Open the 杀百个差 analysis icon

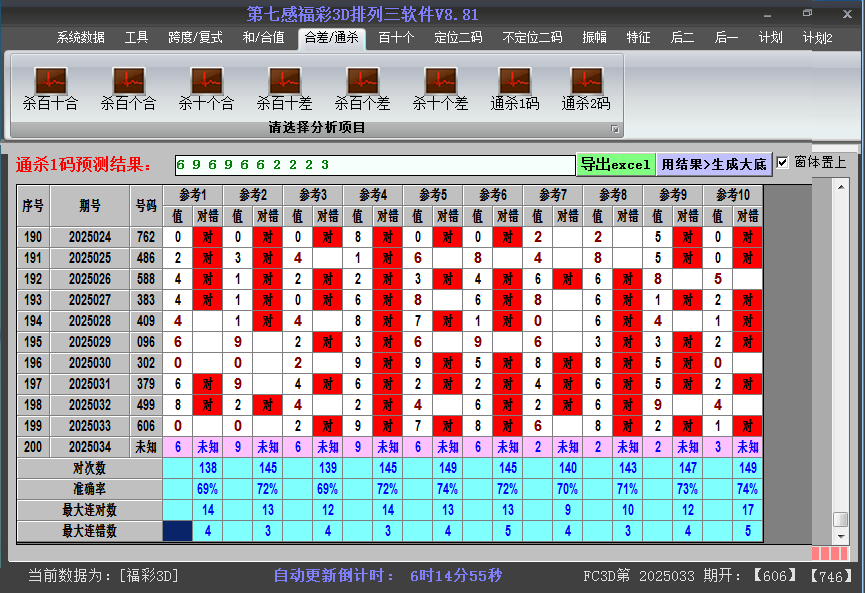362,88
